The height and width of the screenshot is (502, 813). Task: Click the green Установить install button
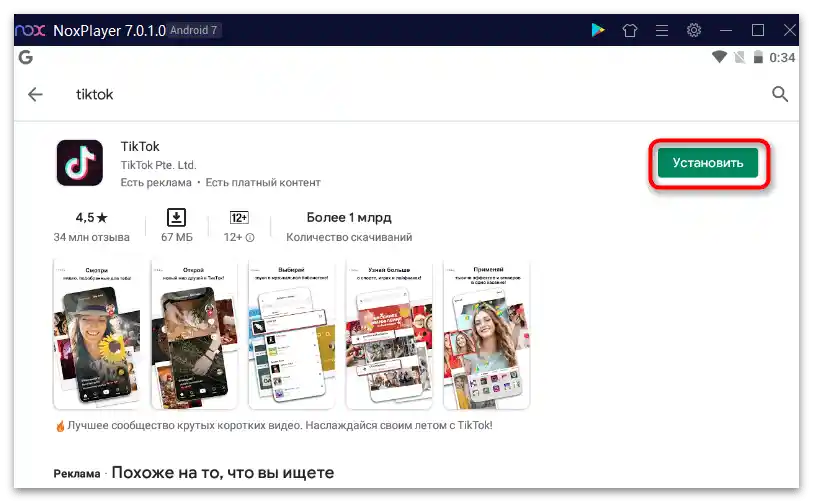click(708, 163)
